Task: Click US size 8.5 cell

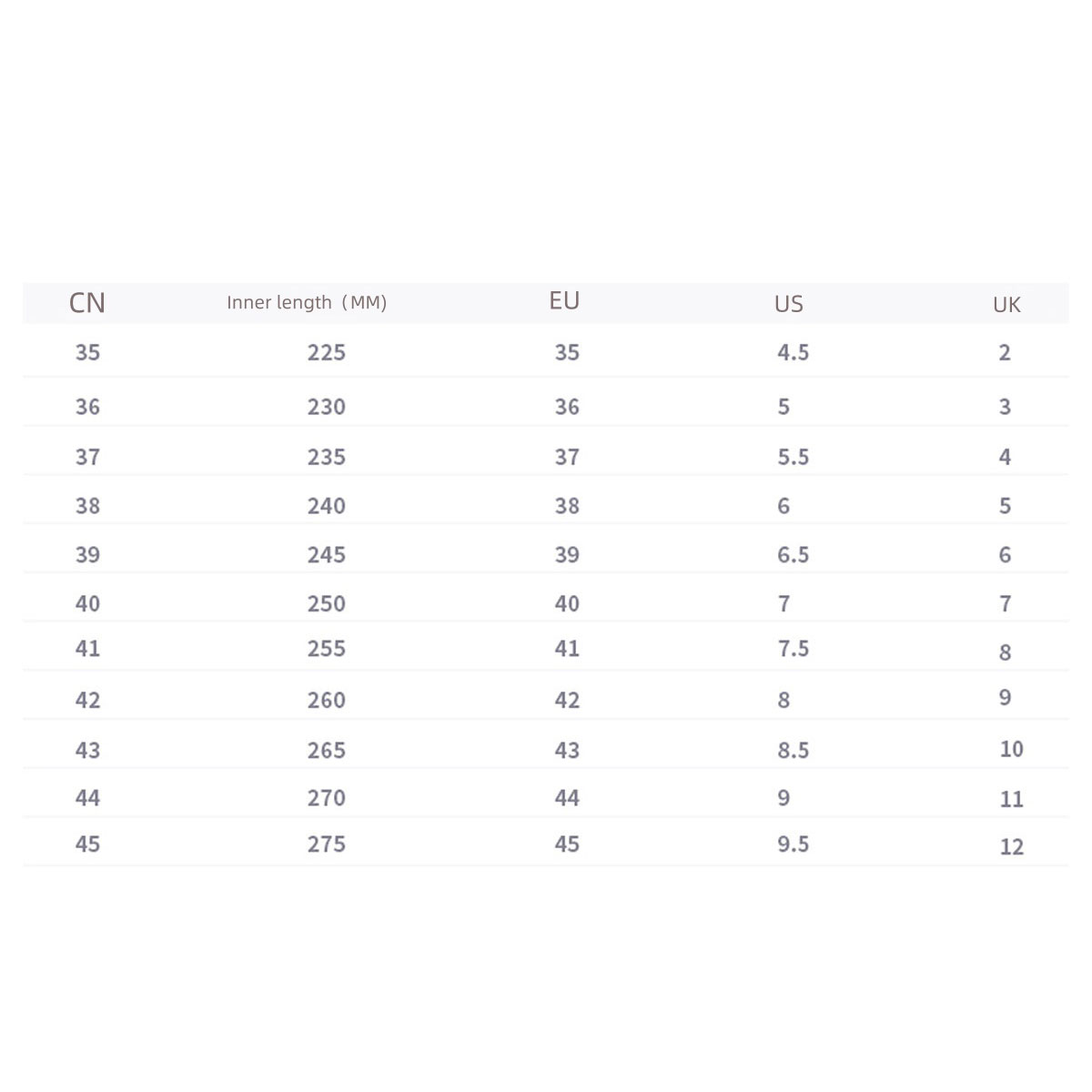Action: point(793,751)
